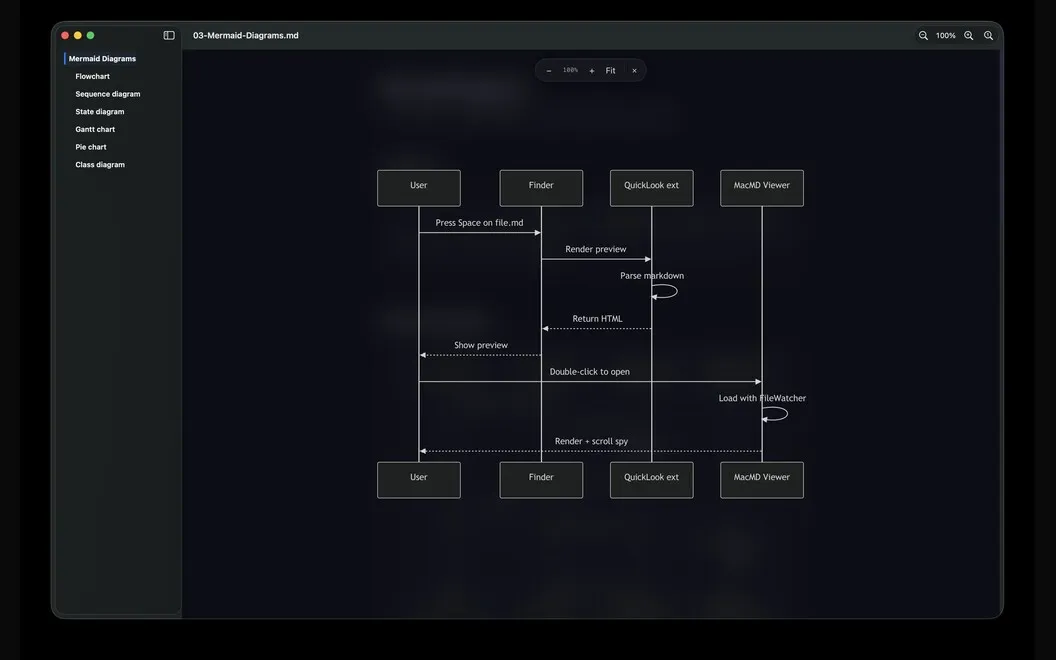Image resolution: width=1056 pixels, height=660 pixels.
Task: Click the "Double-click to open" message label
Action: (589, 372)
